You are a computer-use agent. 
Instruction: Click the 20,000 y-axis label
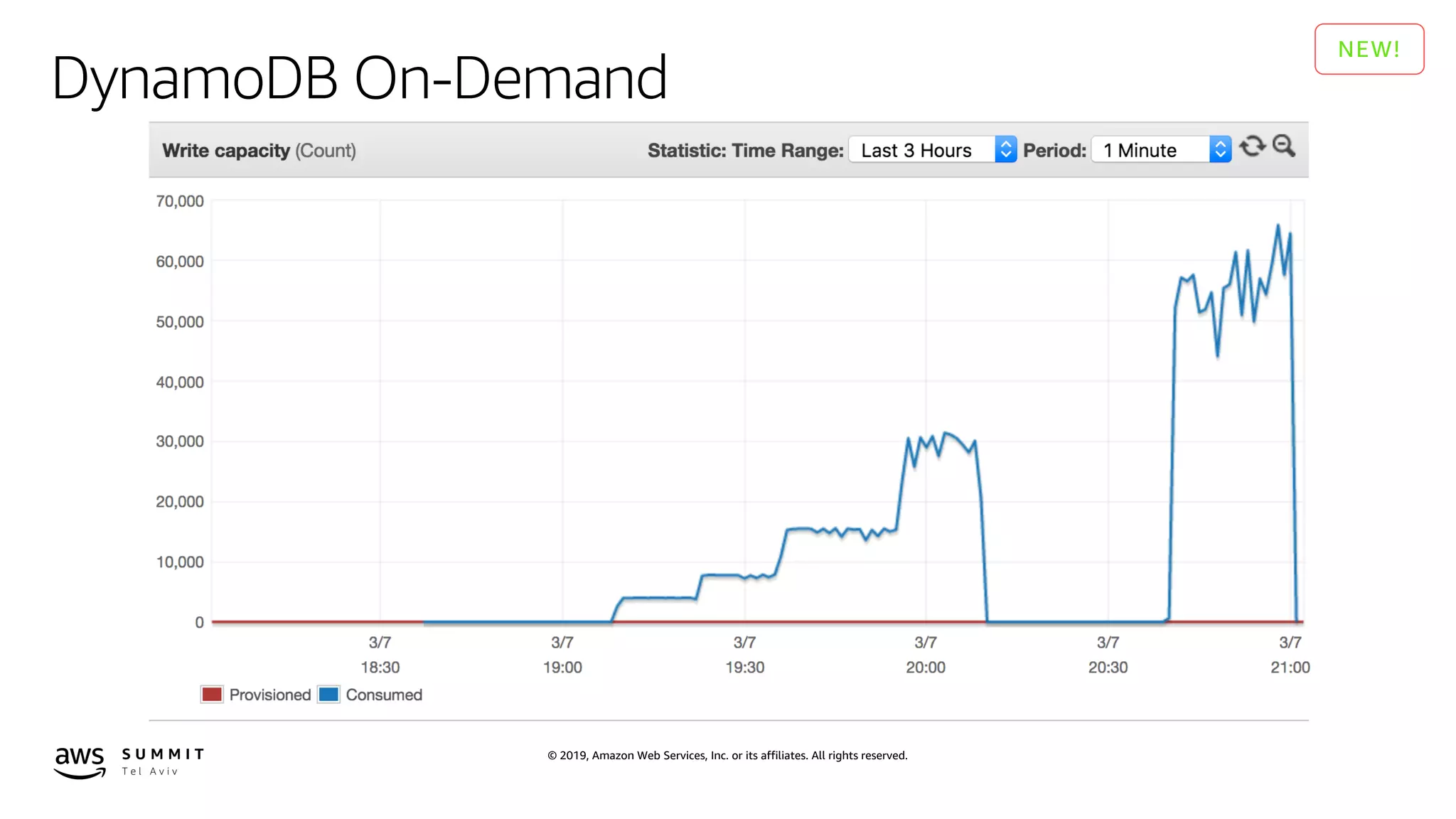(x=180, y=502)
